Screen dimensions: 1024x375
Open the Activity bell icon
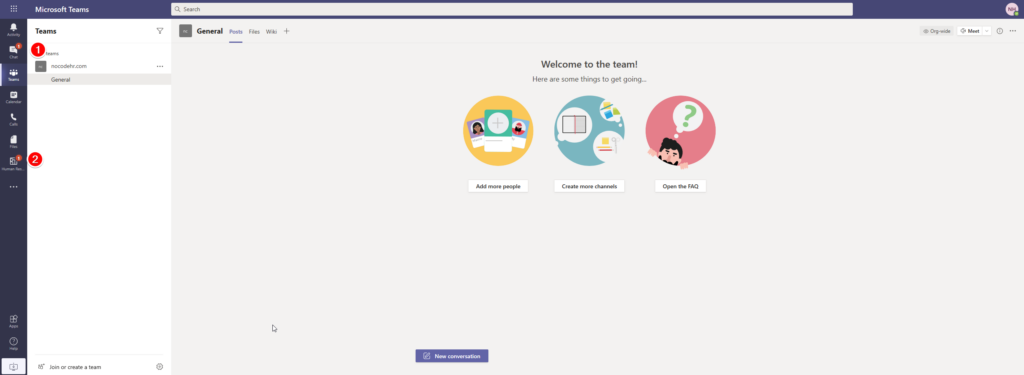14,29
